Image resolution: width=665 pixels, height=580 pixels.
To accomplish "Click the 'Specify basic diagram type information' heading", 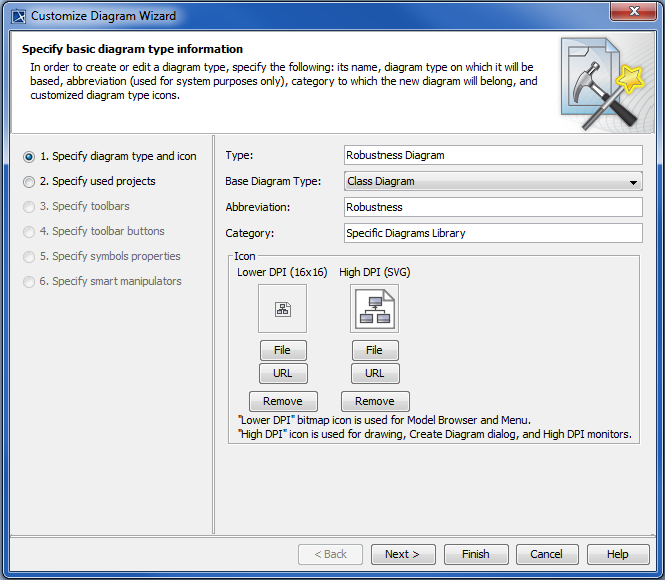I will tap(132, 49).
